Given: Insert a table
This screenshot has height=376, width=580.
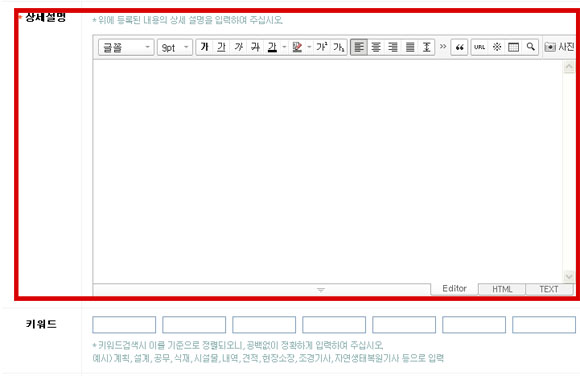Looking at the screenshot, I should (x=513, y=47).
